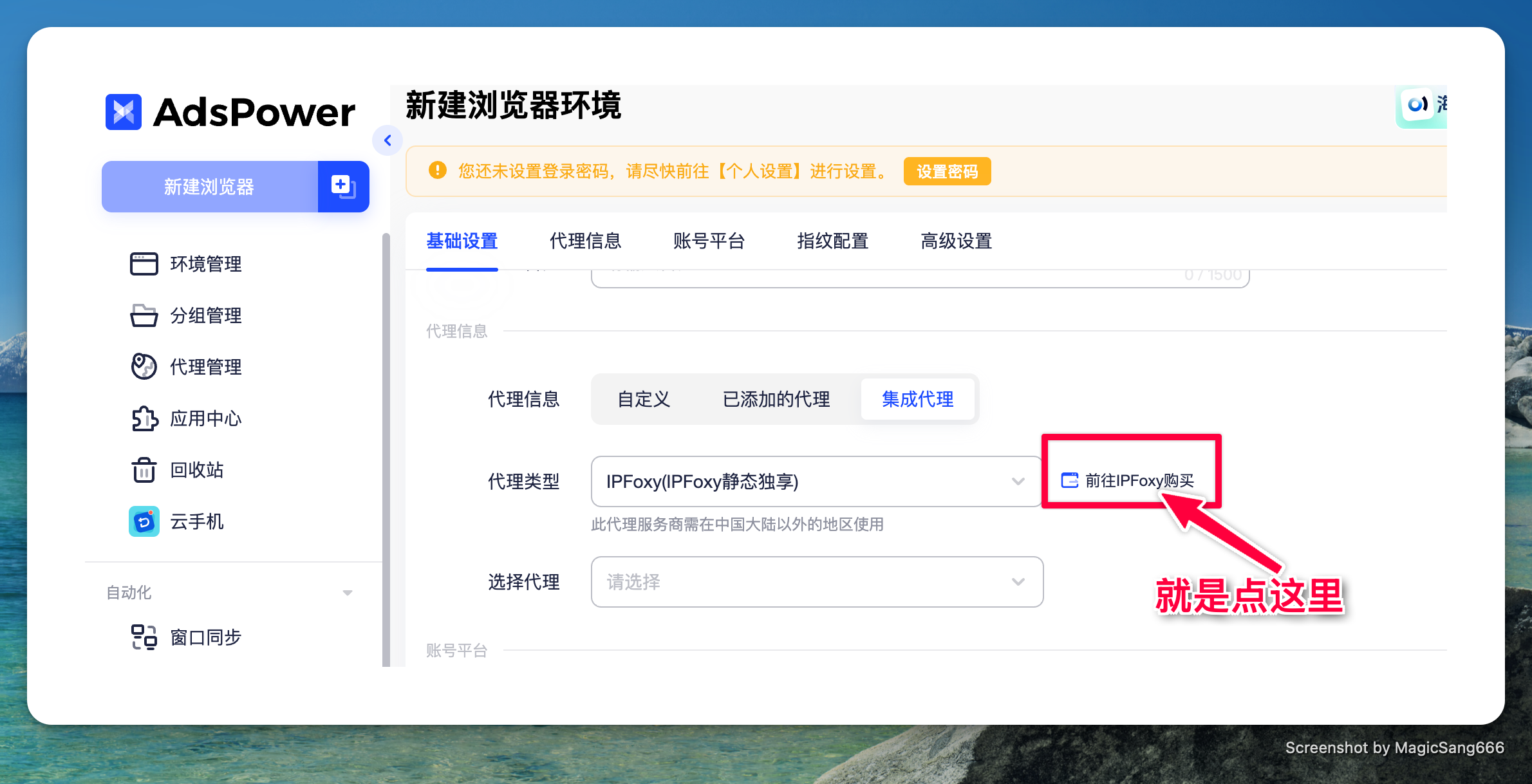
Task: Launch the 云手机 cloud phone feature
Action: point(196,521)
